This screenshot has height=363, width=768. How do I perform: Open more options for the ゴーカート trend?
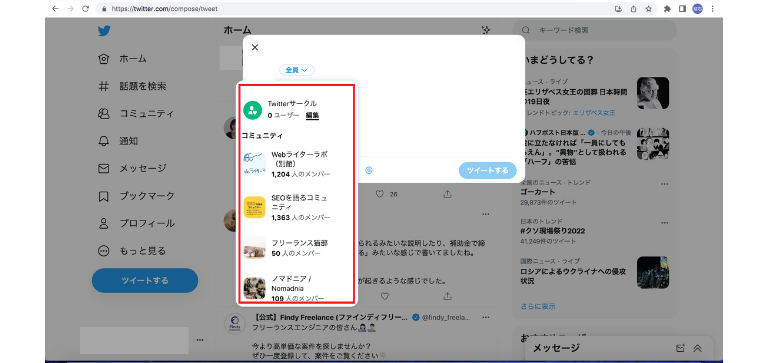pyautogui.click(x=664, y=184)
